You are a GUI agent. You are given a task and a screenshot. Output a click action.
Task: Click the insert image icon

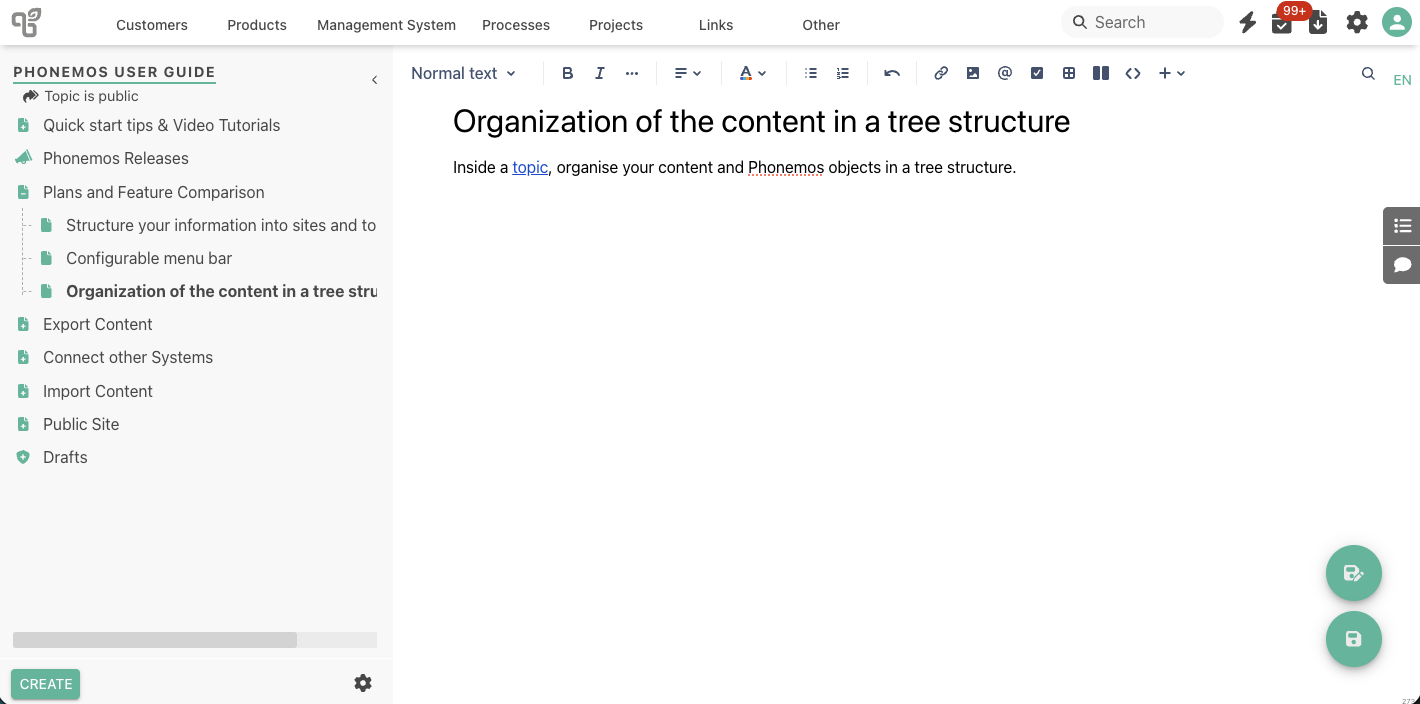click(x=973, y=73)
